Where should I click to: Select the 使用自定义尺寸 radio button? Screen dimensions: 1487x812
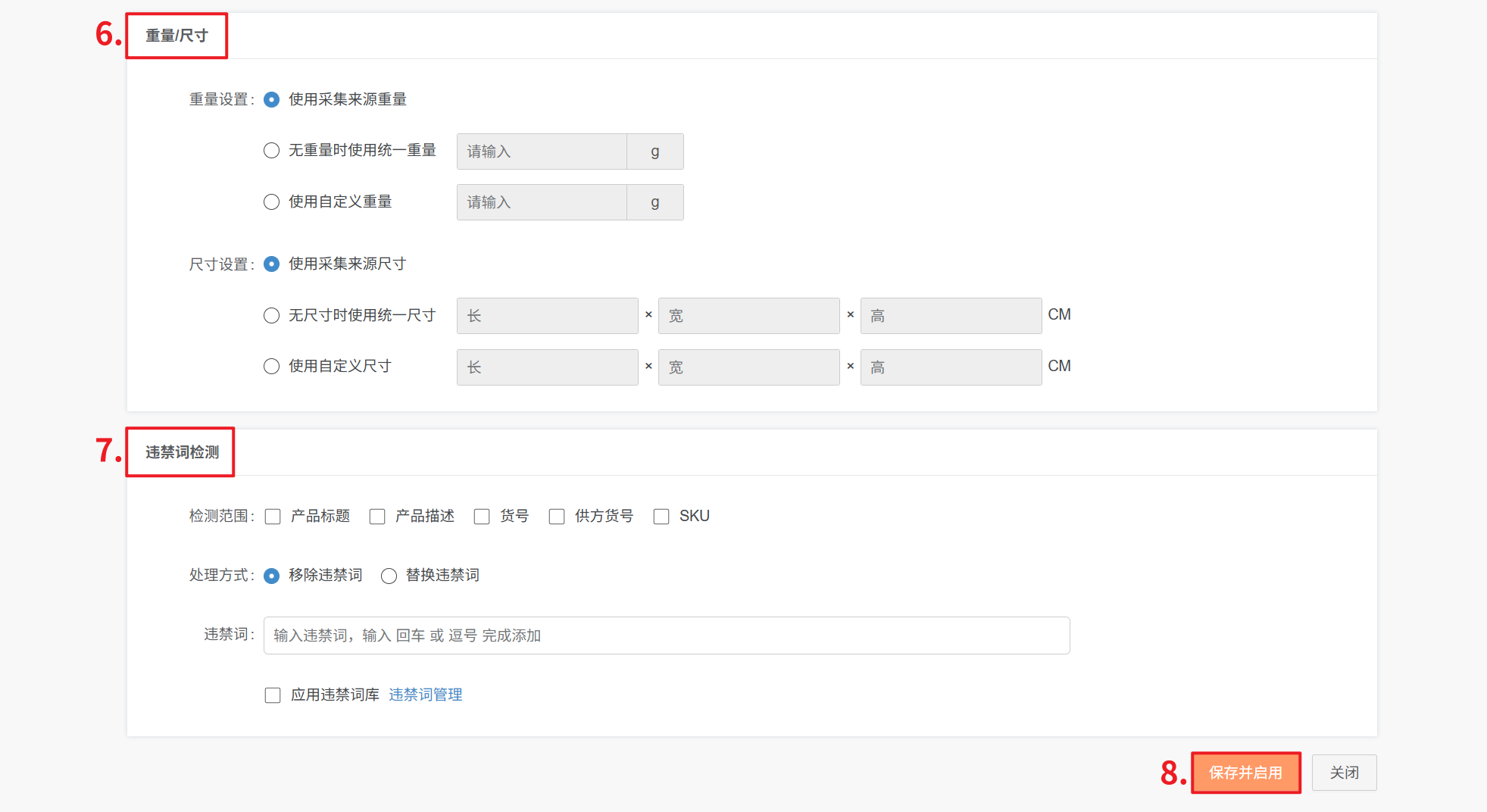[x=271, y=367]
